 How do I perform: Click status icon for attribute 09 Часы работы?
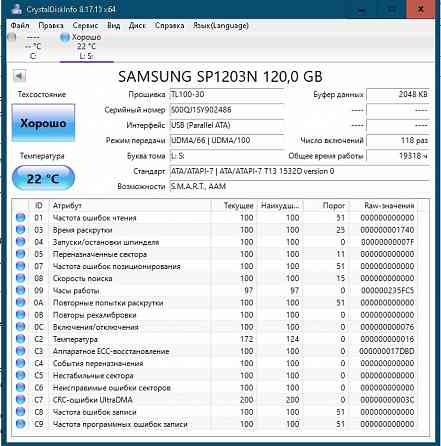pos(21,290)
